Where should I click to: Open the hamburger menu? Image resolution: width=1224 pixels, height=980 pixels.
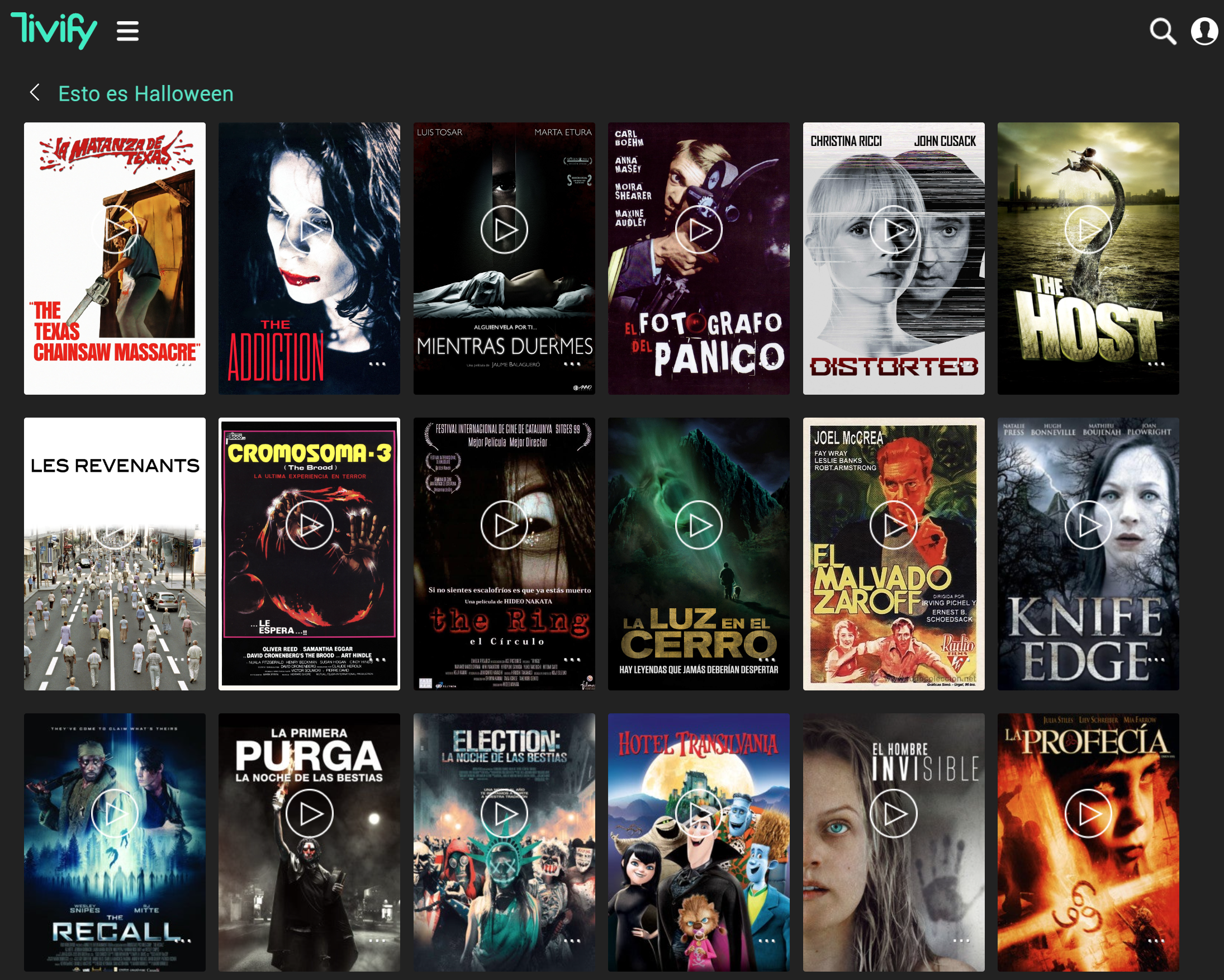127,31
